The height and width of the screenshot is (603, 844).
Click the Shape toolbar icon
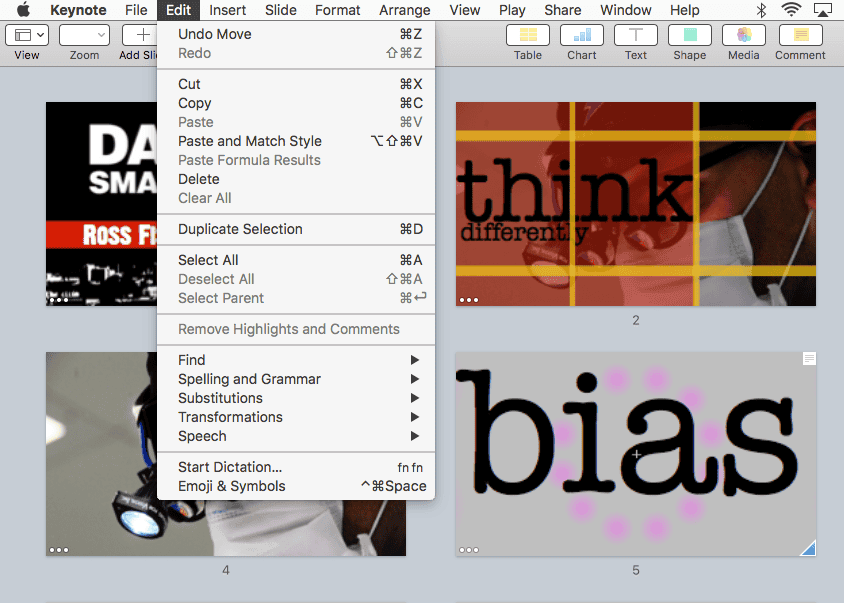(x=689, y=35)
